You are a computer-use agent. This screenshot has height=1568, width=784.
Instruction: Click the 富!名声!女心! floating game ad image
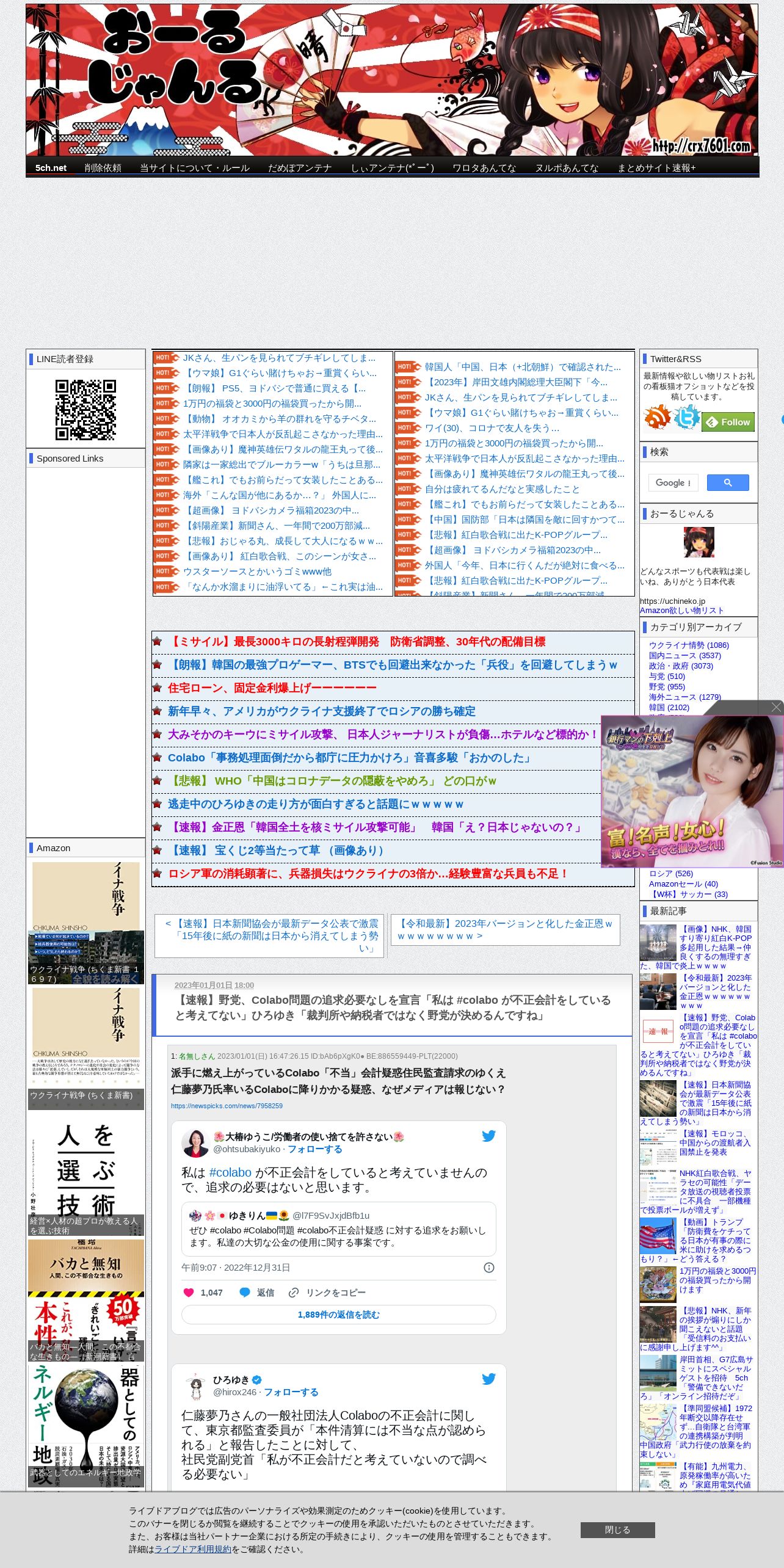tap(692, 791)
